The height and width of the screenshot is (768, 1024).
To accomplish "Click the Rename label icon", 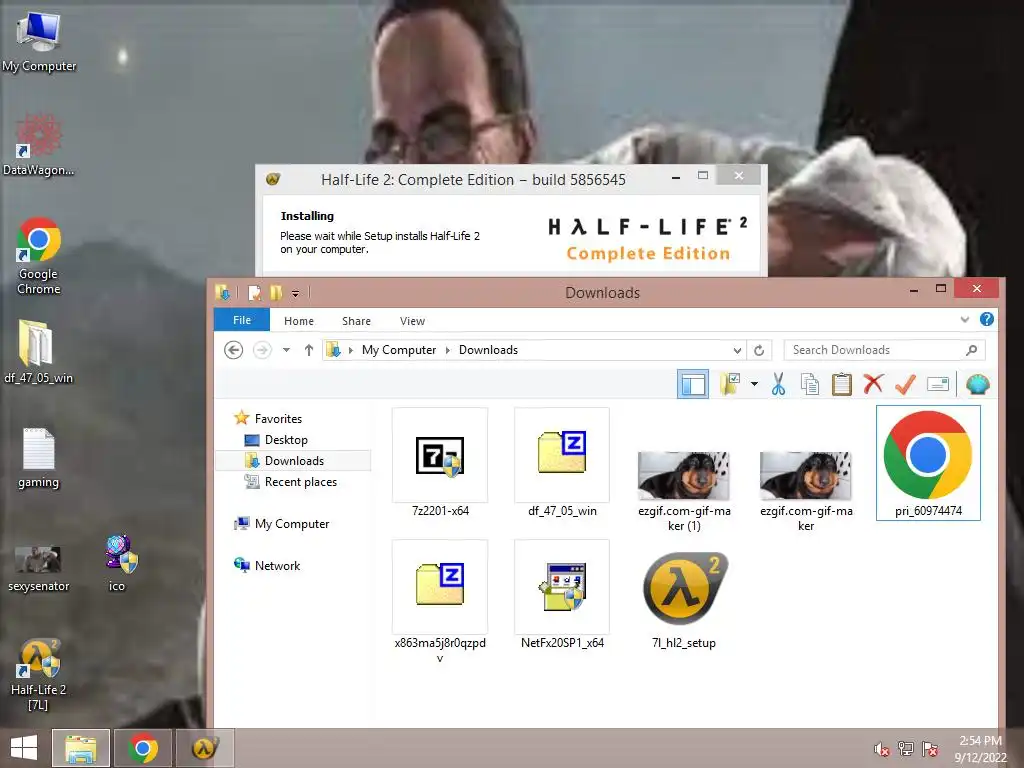I will (x=938, y=384).
